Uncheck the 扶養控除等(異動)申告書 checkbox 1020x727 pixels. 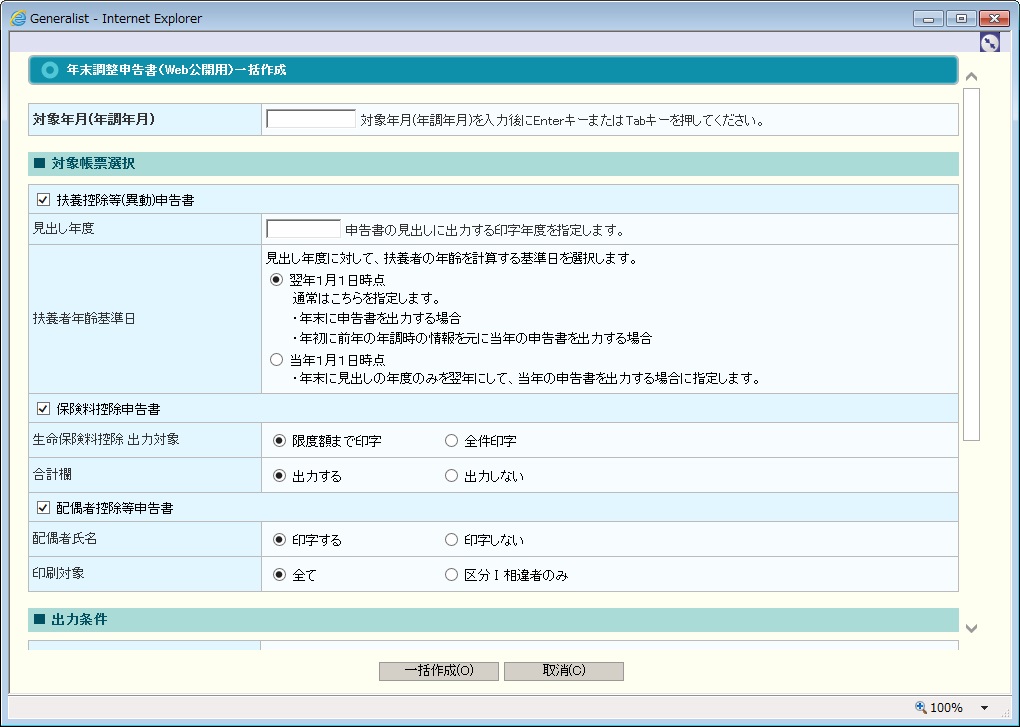(43, 200)
